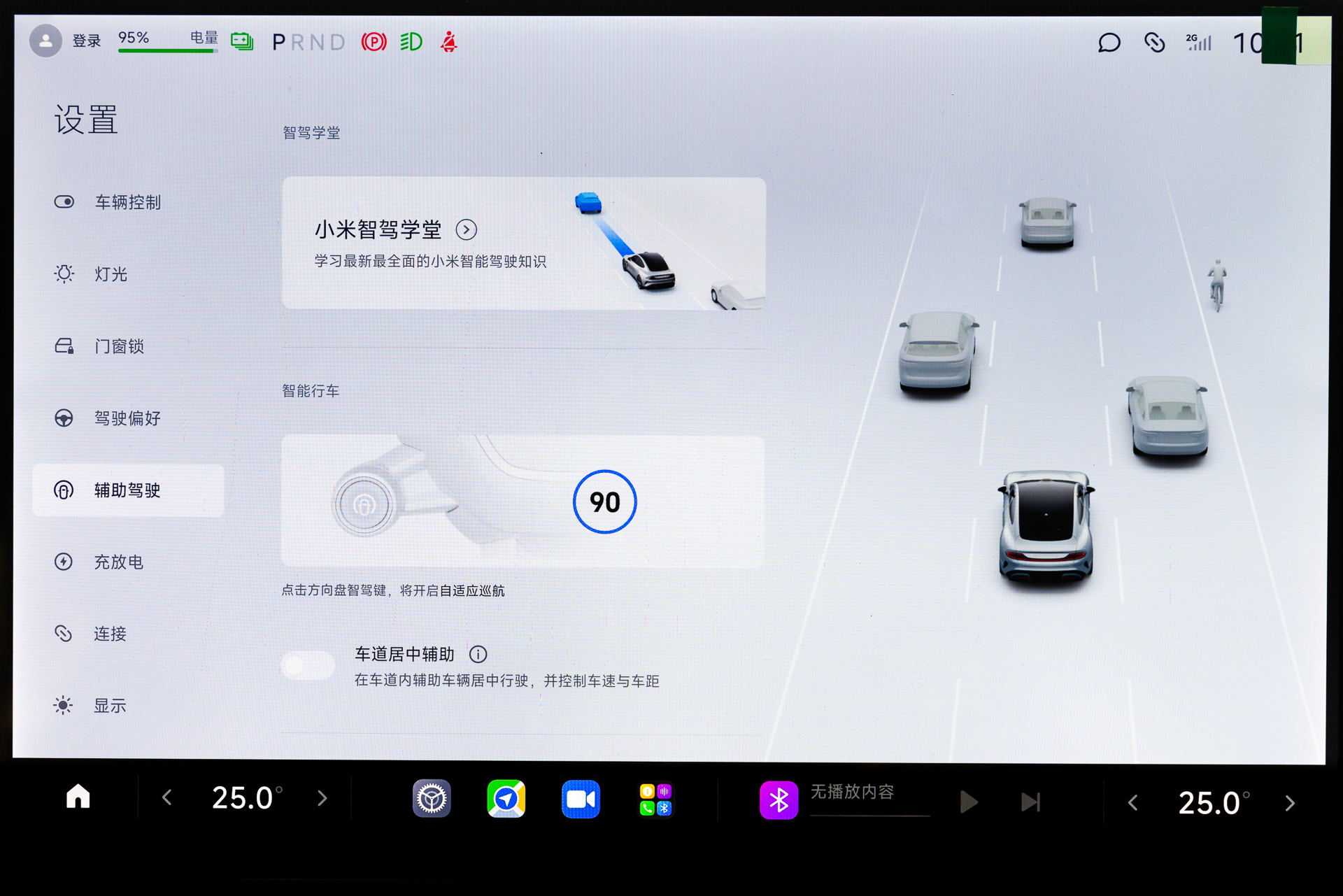Open the steering wheel settings app
This screenshot has height=896, width=1343.
coord(432,798)
